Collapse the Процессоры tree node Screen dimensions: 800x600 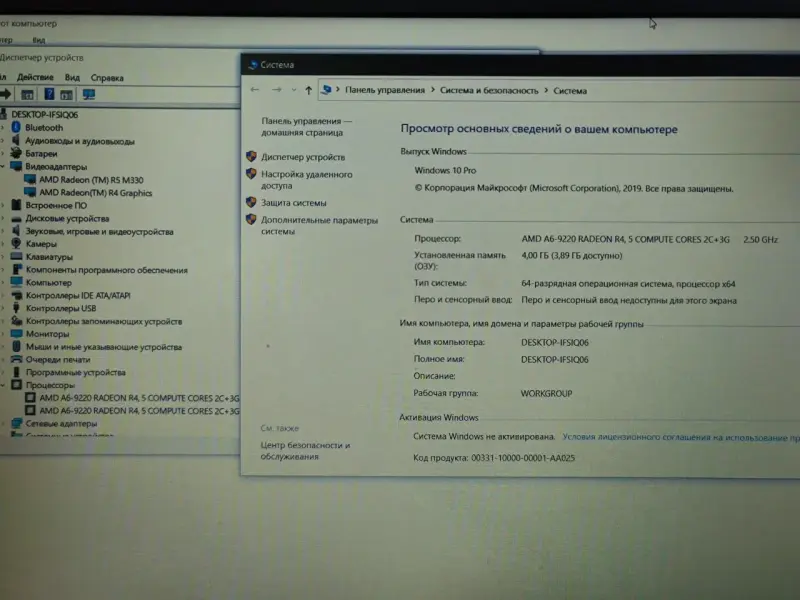point(4,385)
